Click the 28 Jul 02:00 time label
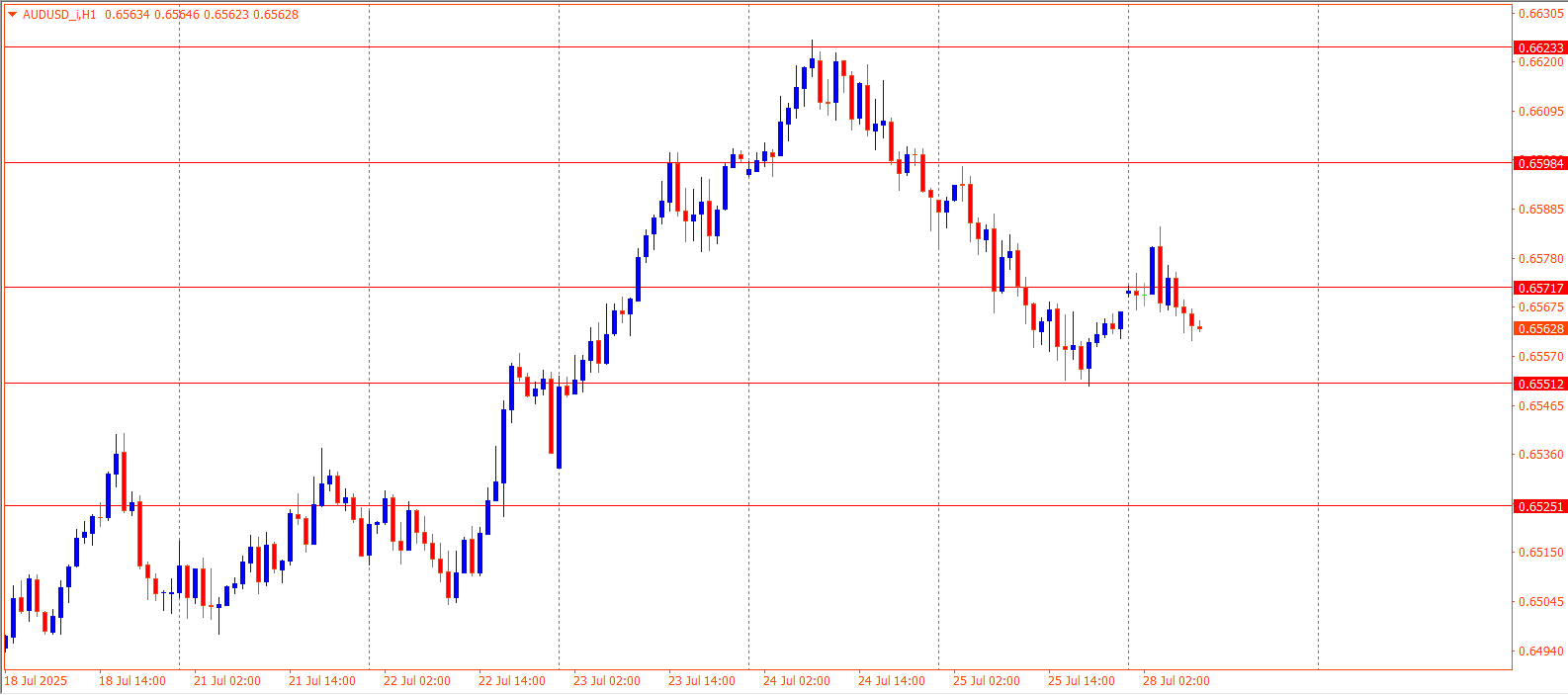This screenshot has width=1568, height=695. coord(1176,681)
